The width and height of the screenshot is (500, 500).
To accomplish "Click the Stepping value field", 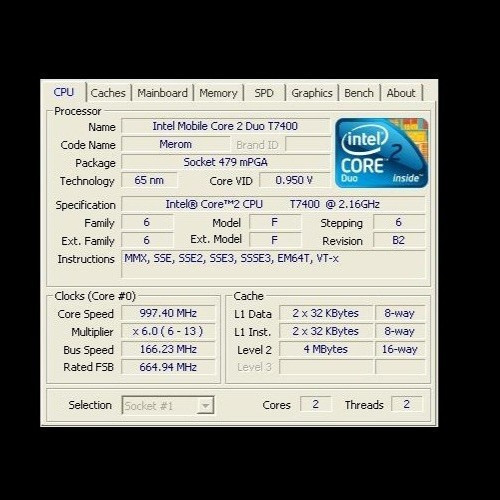I will coord(399,222).
